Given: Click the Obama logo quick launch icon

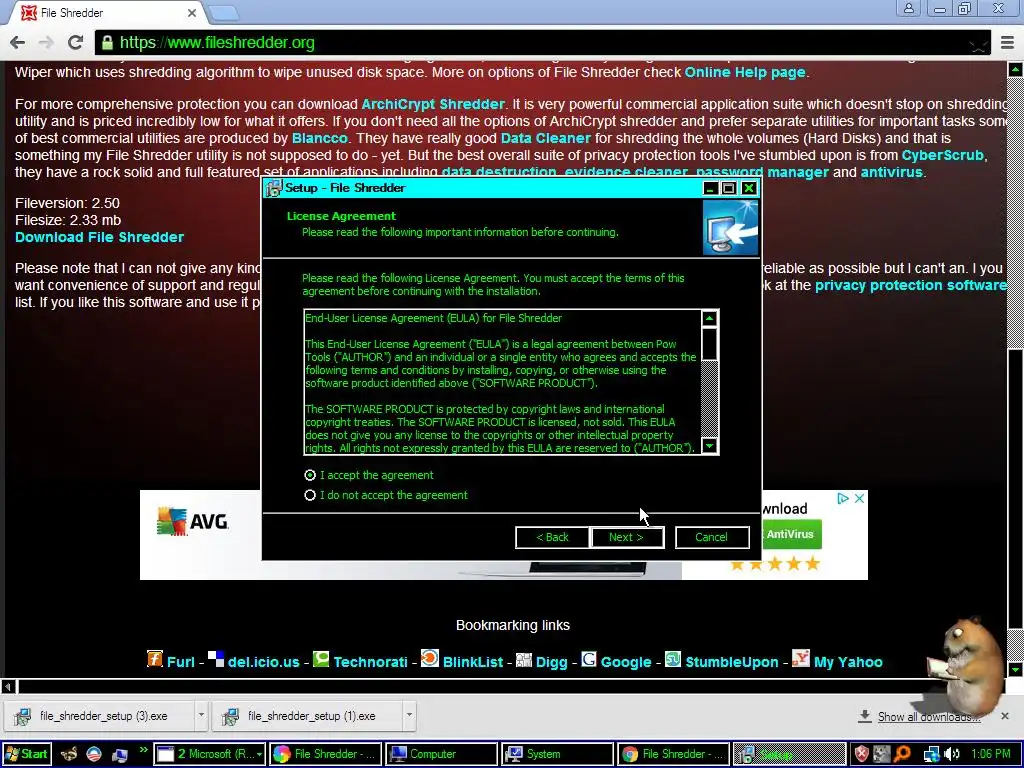Looking at the screenshot, I should click(x=94, y=754).
